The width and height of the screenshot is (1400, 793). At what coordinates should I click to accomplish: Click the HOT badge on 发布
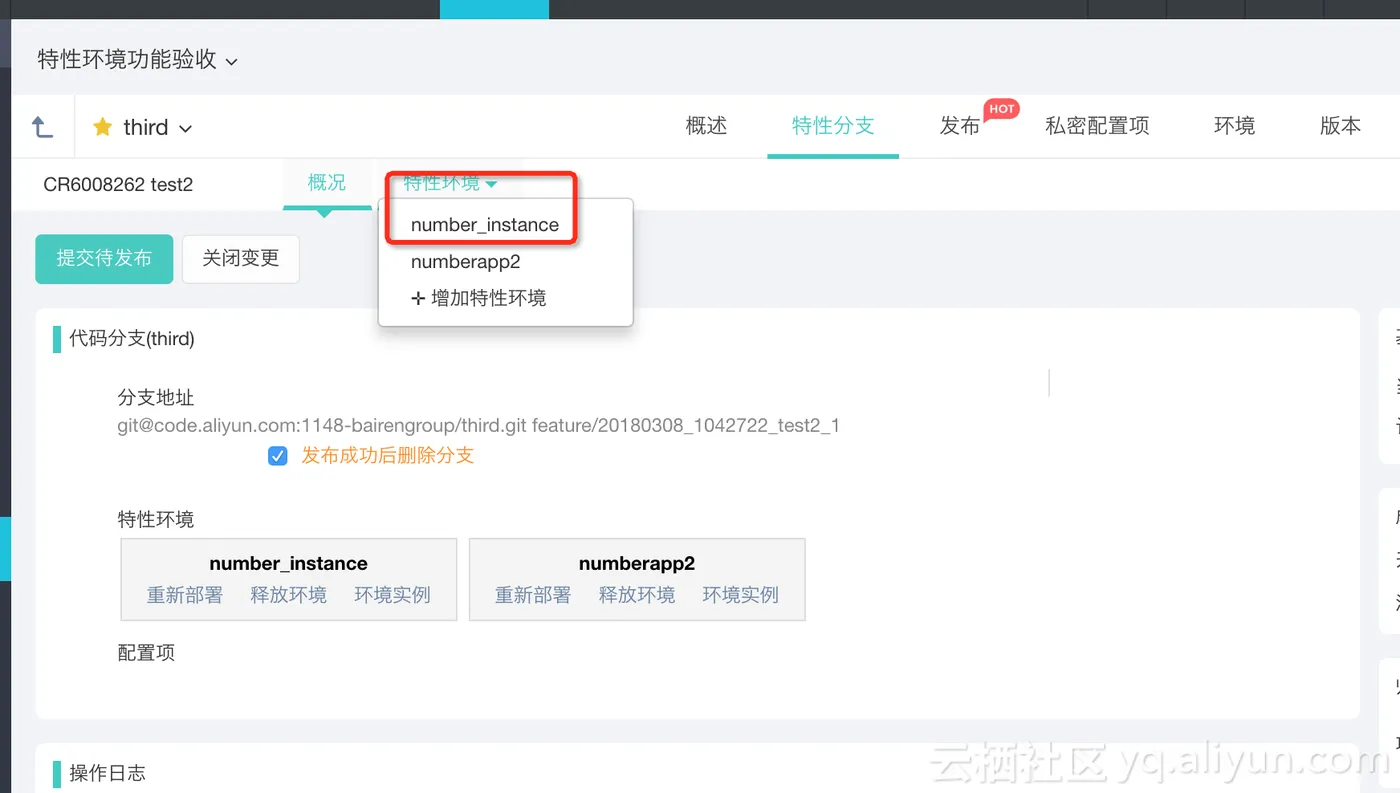(x=1002, y=109)
